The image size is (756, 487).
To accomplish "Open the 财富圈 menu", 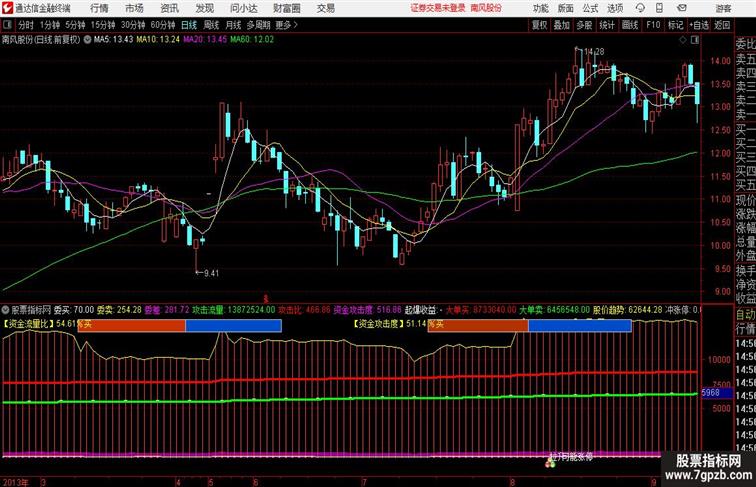I will point(286,8).
